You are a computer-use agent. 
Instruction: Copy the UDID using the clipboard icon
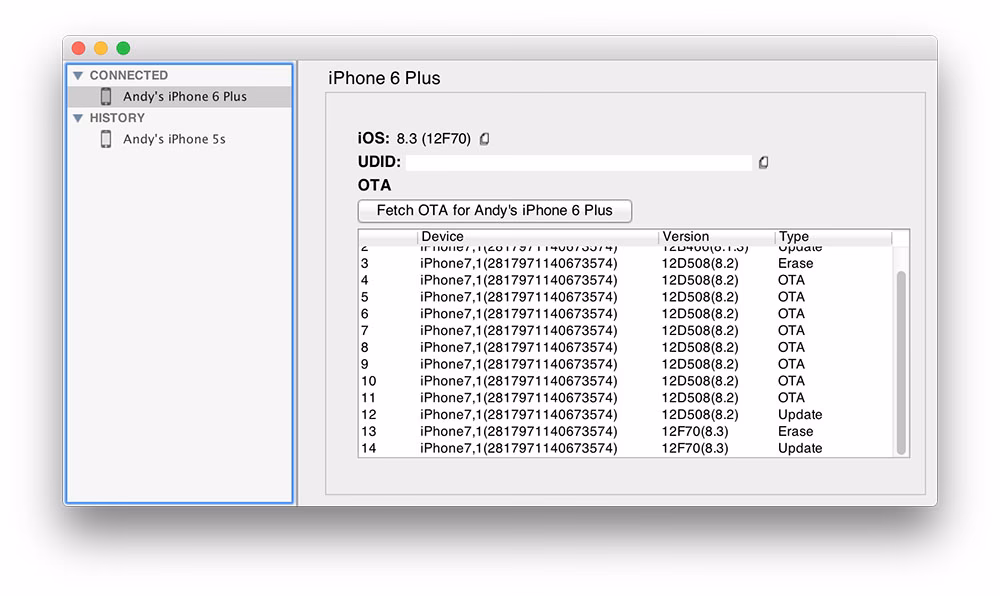click(763, 162)
